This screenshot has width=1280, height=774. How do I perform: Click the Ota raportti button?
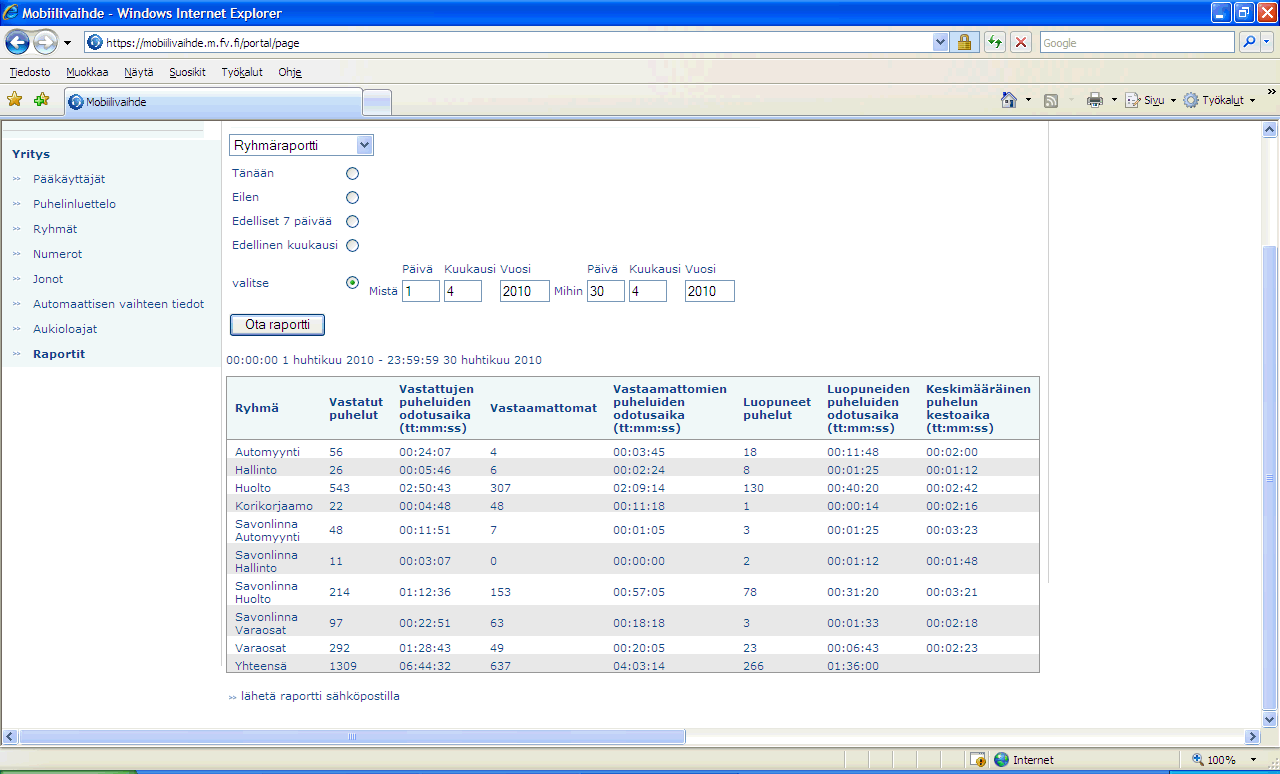[277, 325]
